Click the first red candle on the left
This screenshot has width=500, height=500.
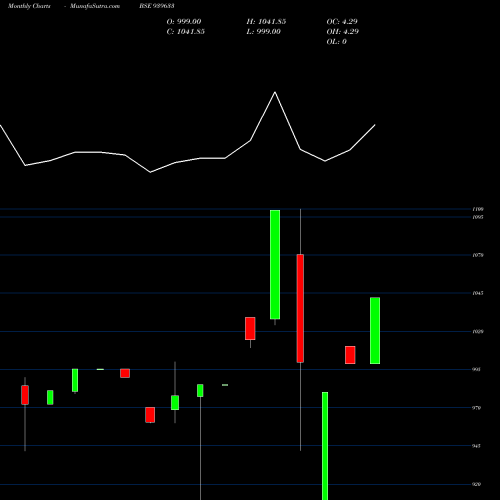[x=25, y=395]
